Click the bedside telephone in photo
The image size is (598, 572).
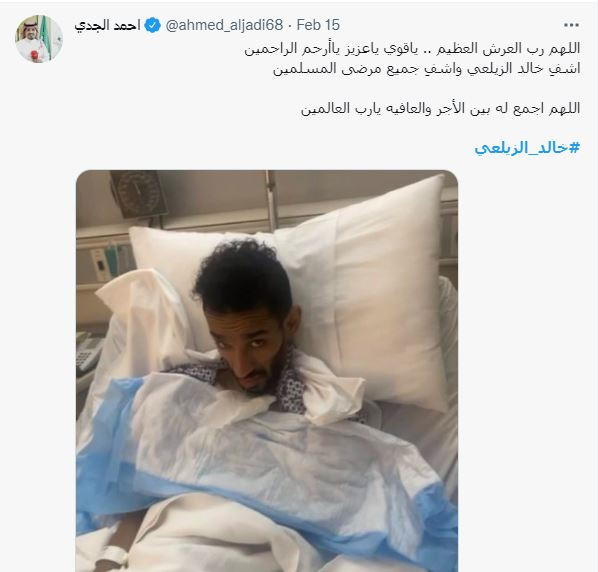coord(87,353)
